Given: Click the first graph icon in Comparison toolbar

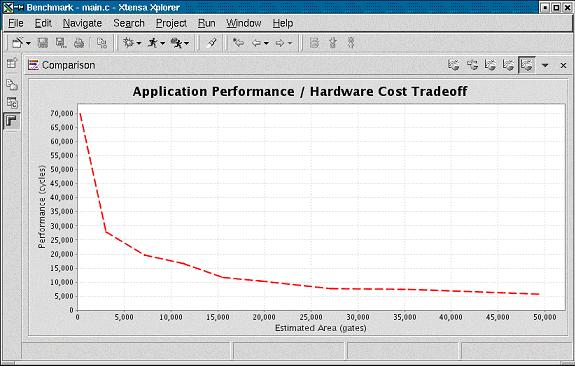Looking at the screenshot, I should click(x=454, y=65).
